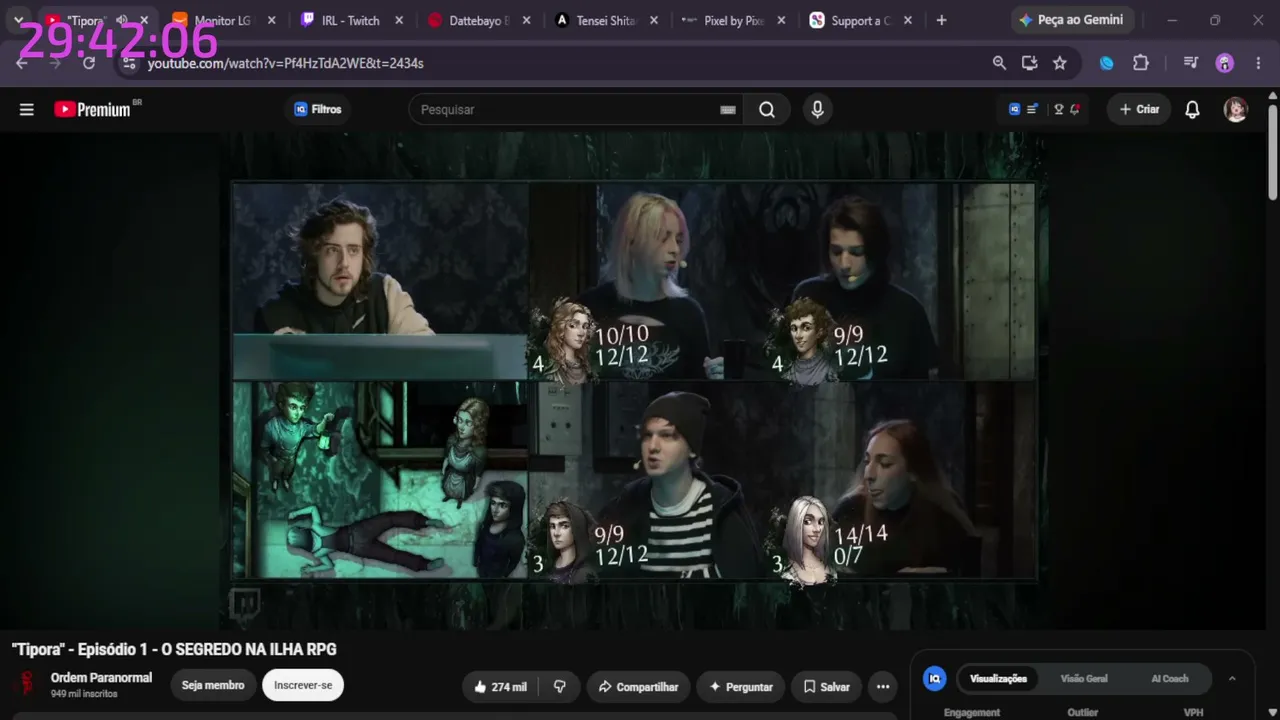Open the more actions ellipsis under video
1280x720 pixels.
pyautogui.click(x=883, y=687)
